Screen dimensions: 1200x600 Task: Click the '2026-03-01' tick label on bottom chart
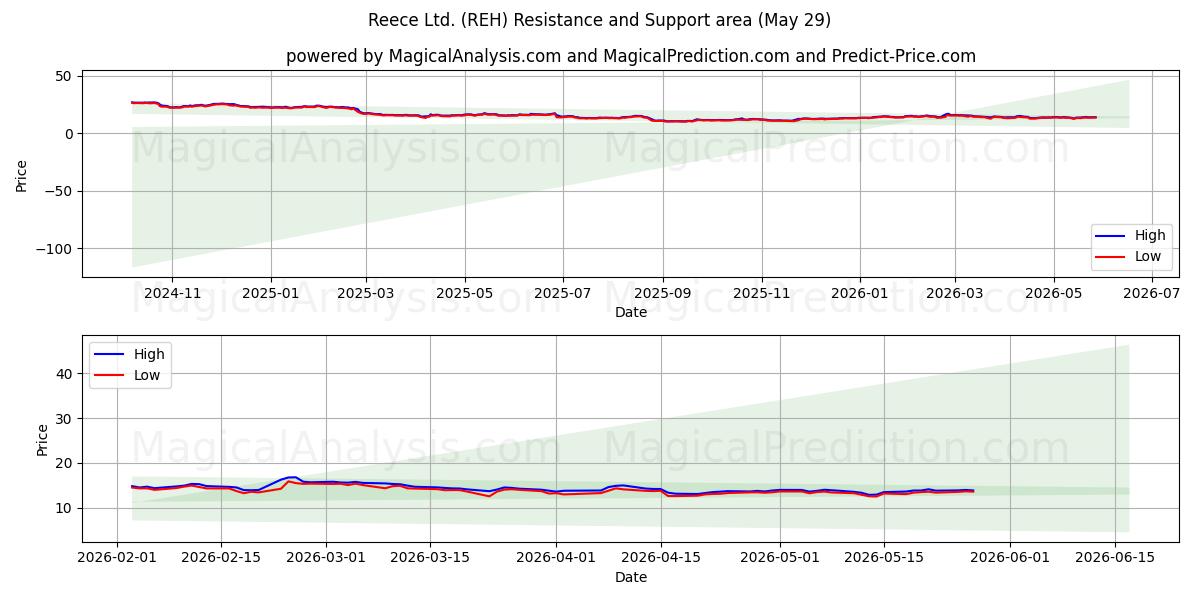click(326, 558)
